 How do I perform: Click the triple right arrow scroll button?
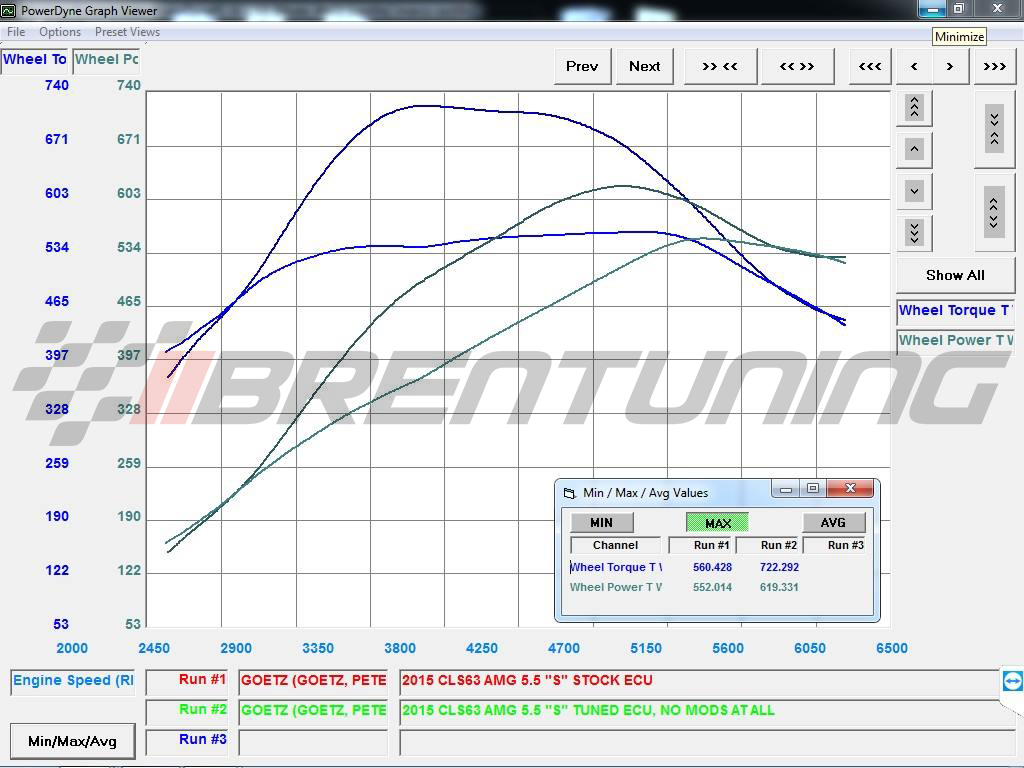pos(995,66)
